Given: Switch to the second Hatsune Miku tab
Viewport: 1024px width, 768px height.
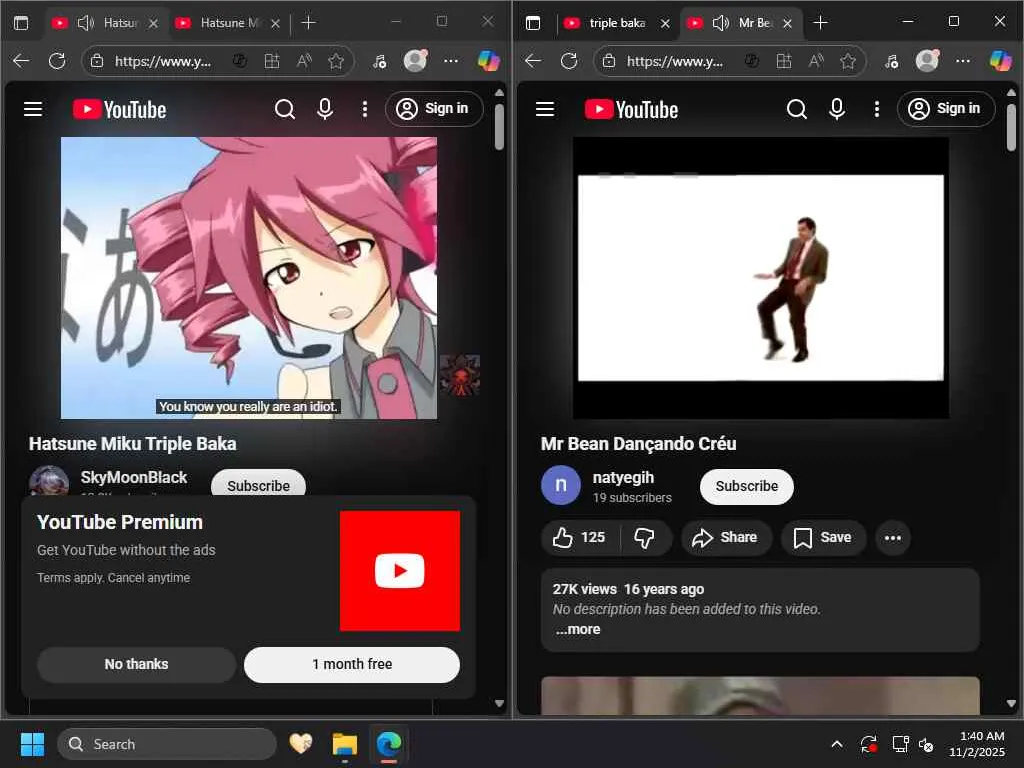Looking at the screenshot, I should tap(230, 23).
